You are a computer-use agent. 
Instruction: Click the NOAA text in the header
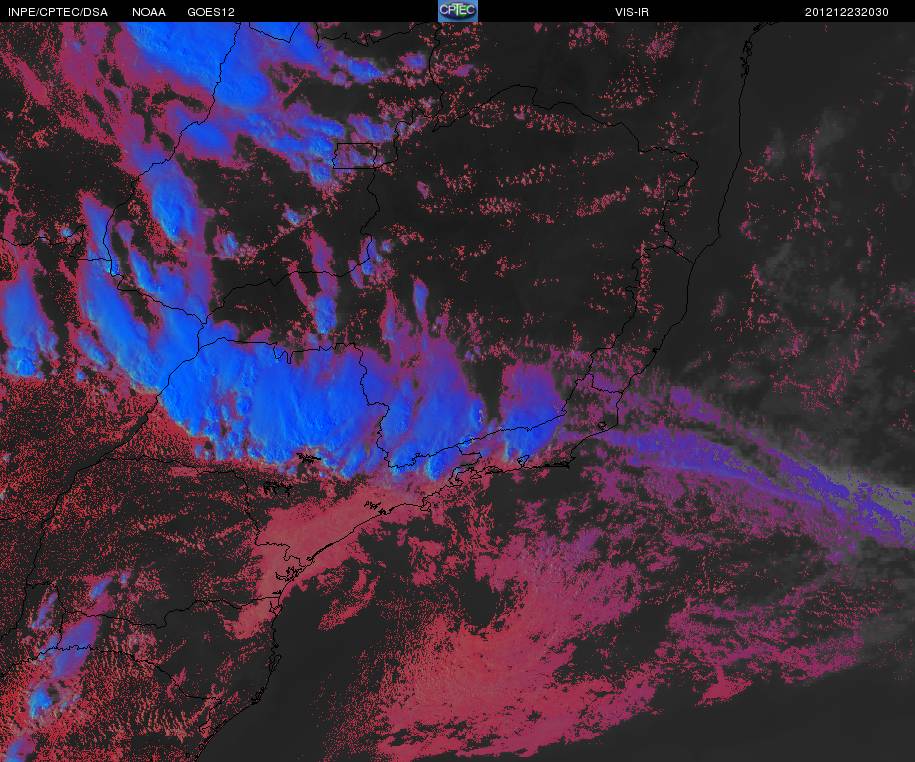(x=149, y=12)
